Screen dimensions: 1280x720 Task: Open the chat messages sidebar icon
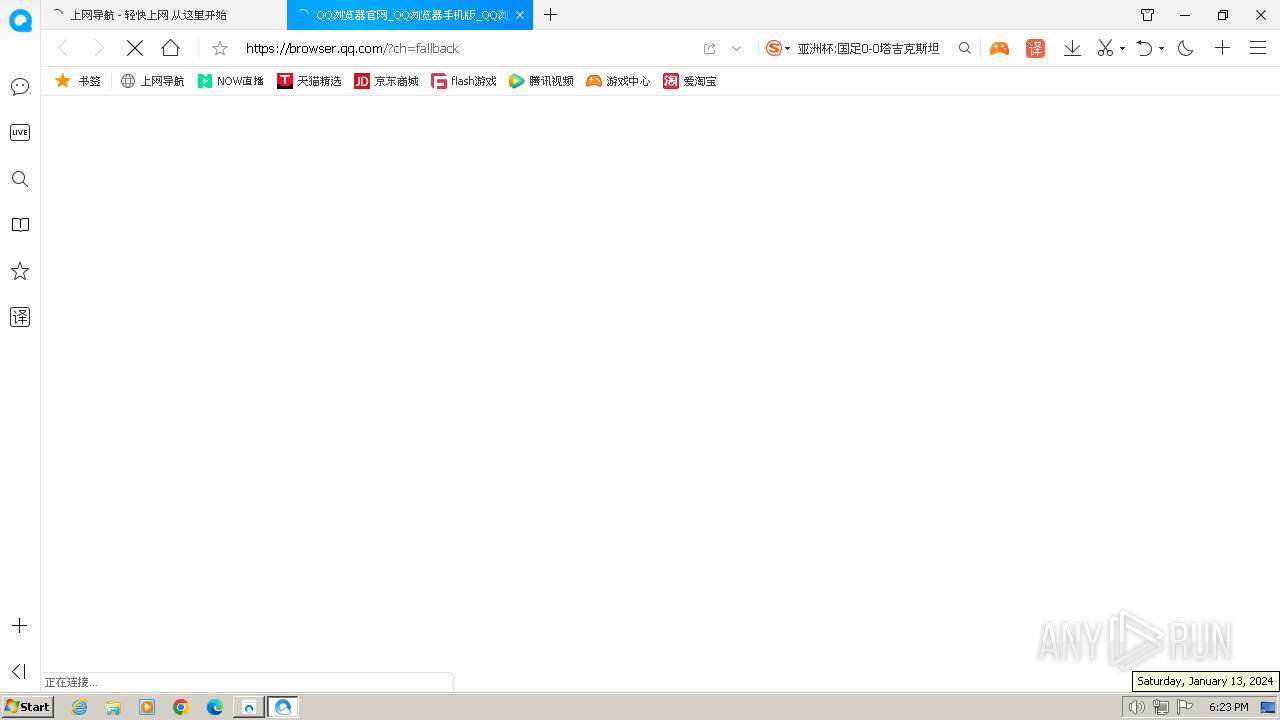[20, 87]
